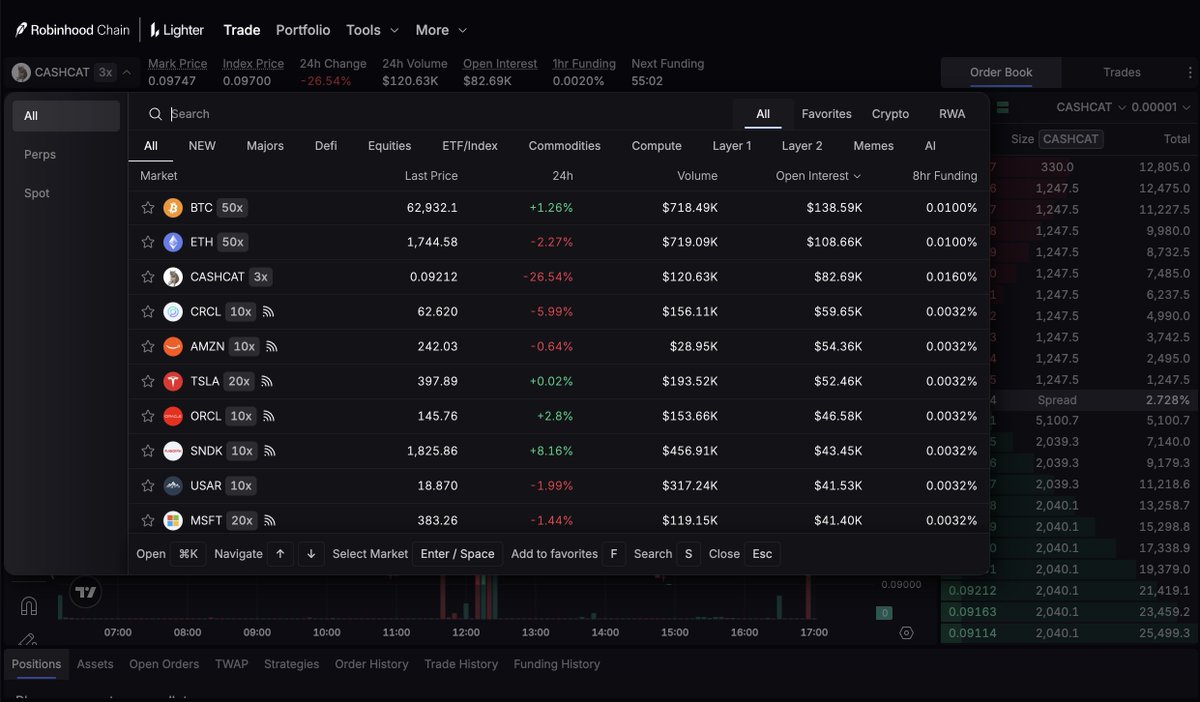
Task: Open the More dropdown menu
Action: tap(440, 30)
